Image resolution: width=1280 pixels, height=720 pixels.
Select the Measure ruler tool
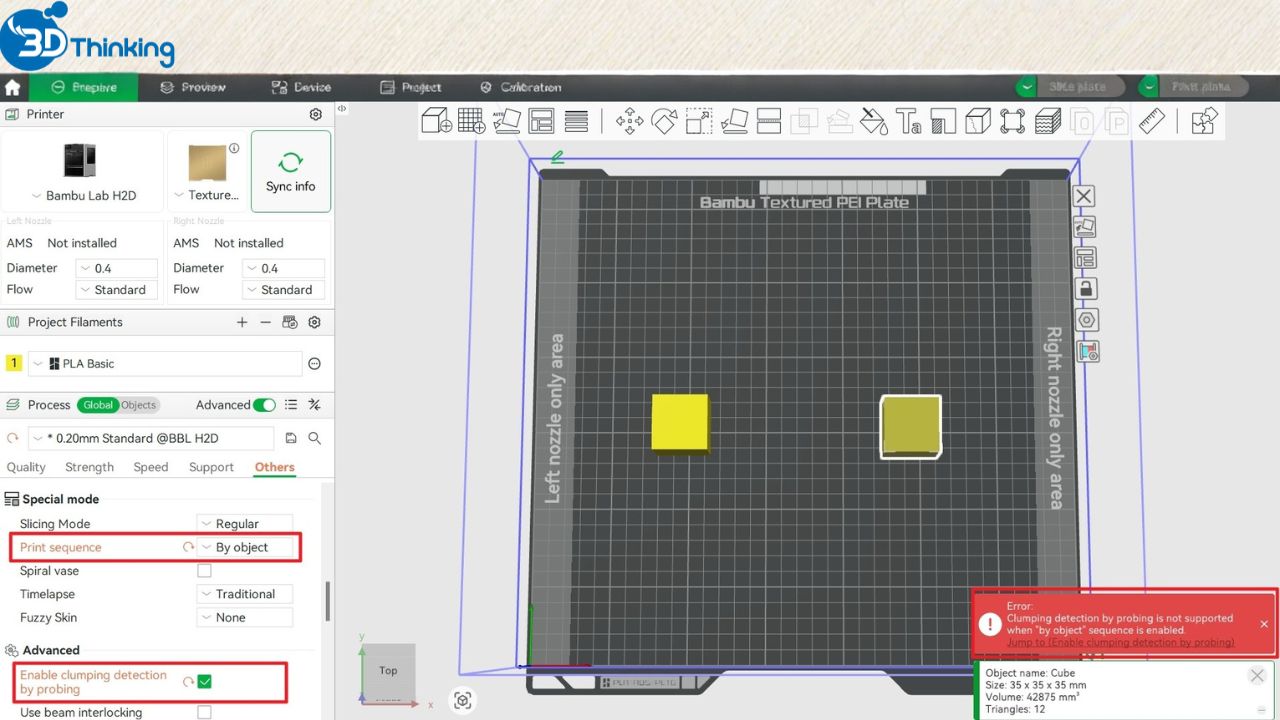[1153, 122]
